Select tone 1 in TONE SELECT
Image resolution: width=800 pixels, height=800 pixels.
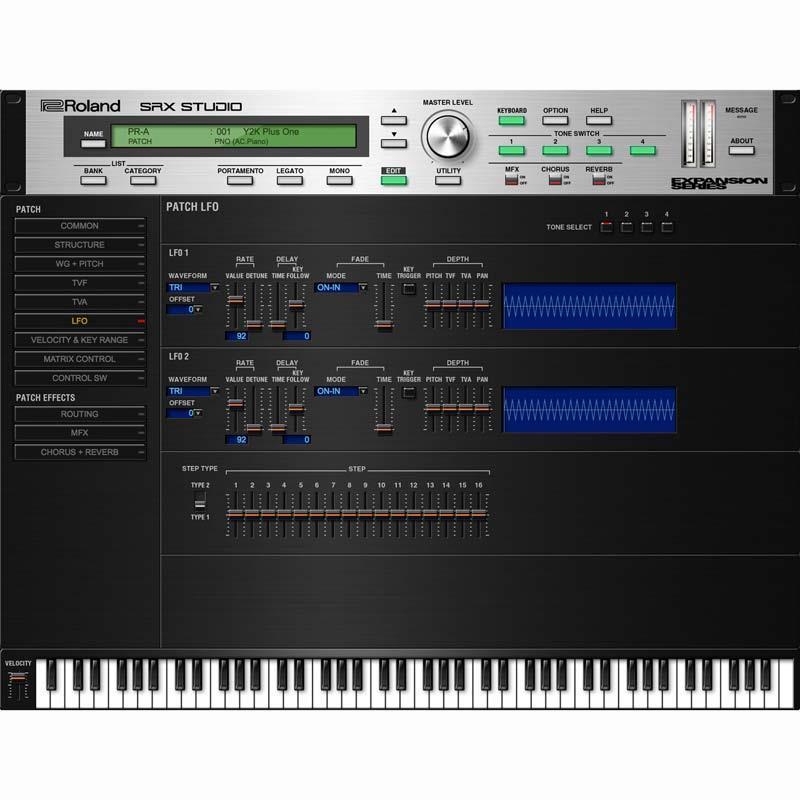pos(606,227)
